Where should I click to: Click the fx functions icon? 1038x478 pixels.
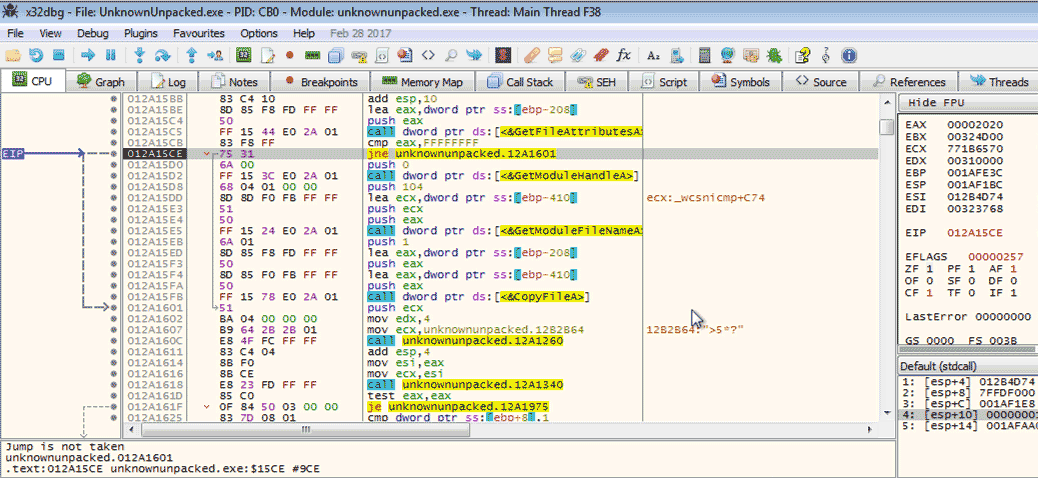[624, 55]
